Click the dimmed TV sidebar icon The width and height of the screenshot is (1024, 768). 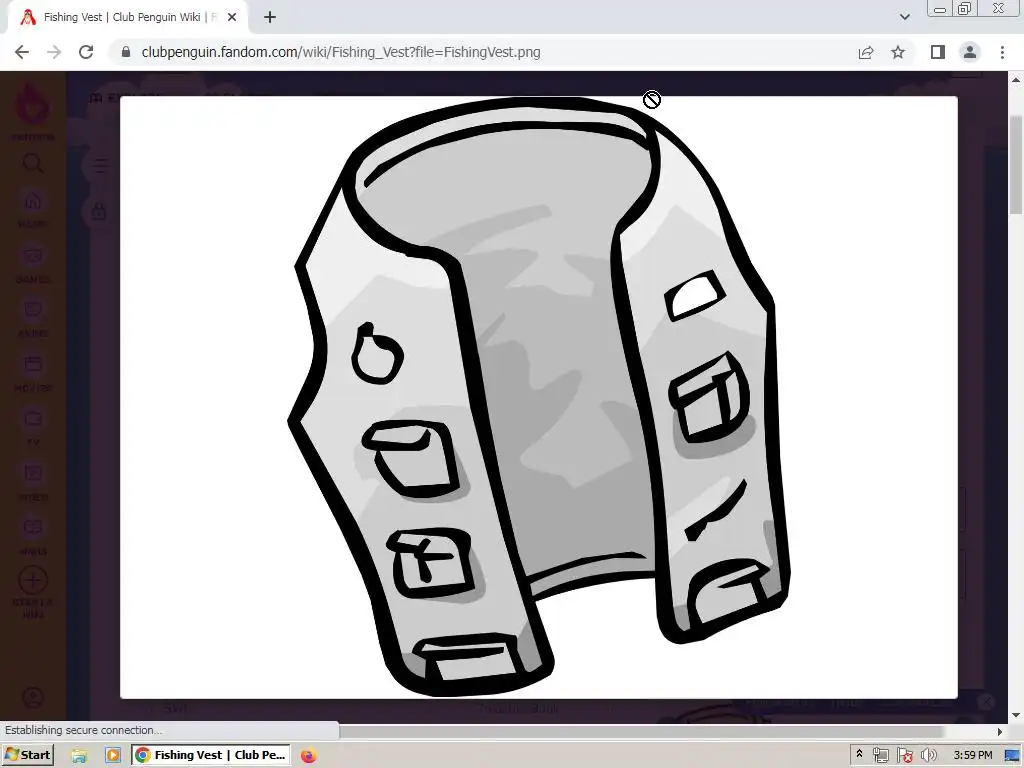coord(33,418)
